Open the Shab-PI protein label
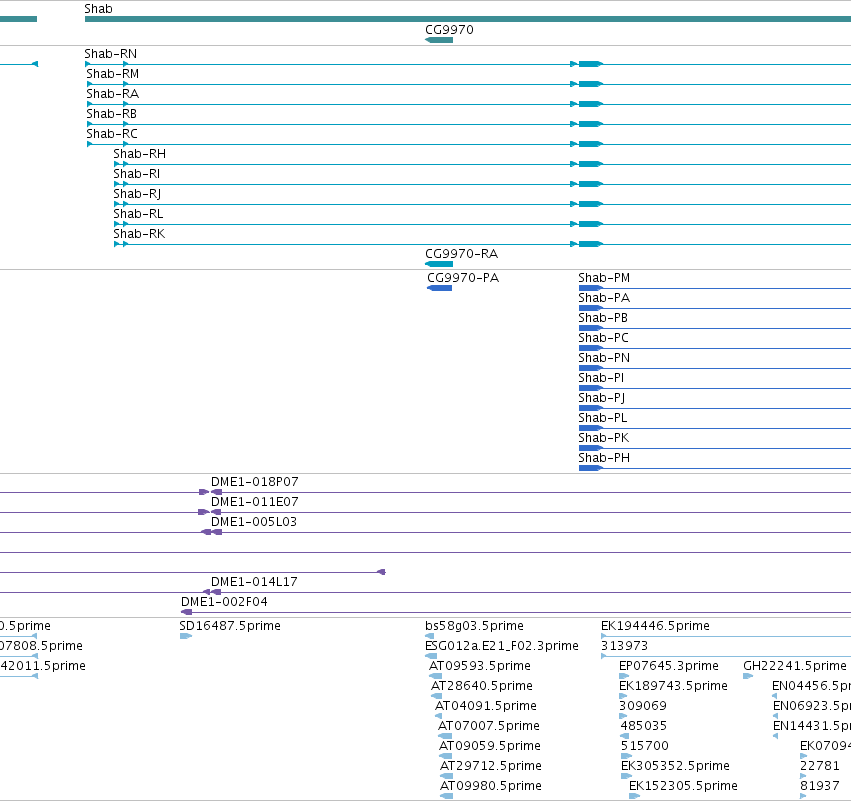This screenshot has height=801, width=851. (601, 378)
